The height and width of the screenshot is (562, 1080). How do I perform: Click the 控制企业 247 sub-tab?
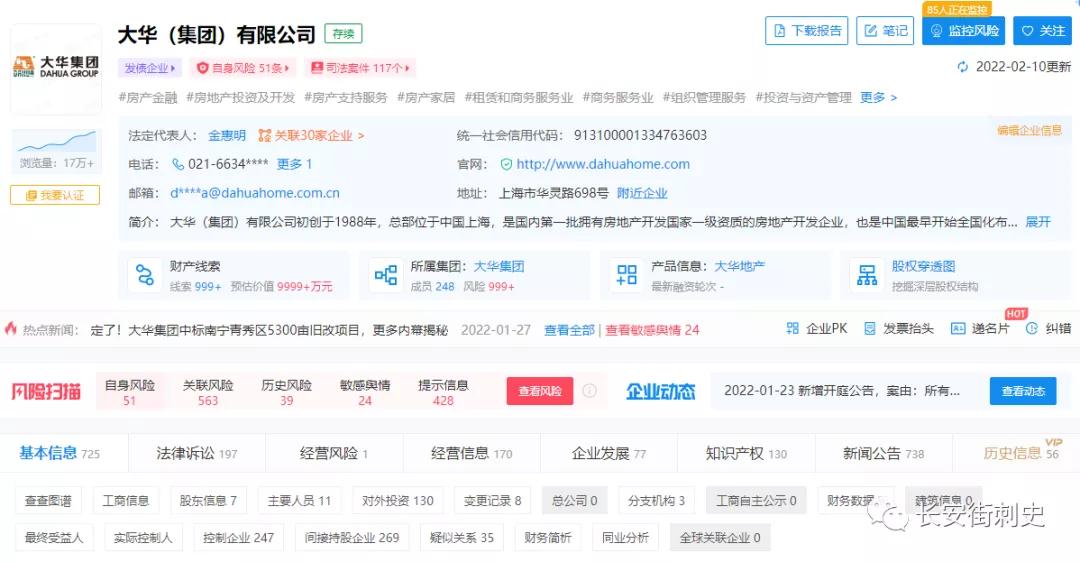coord(238,537)
